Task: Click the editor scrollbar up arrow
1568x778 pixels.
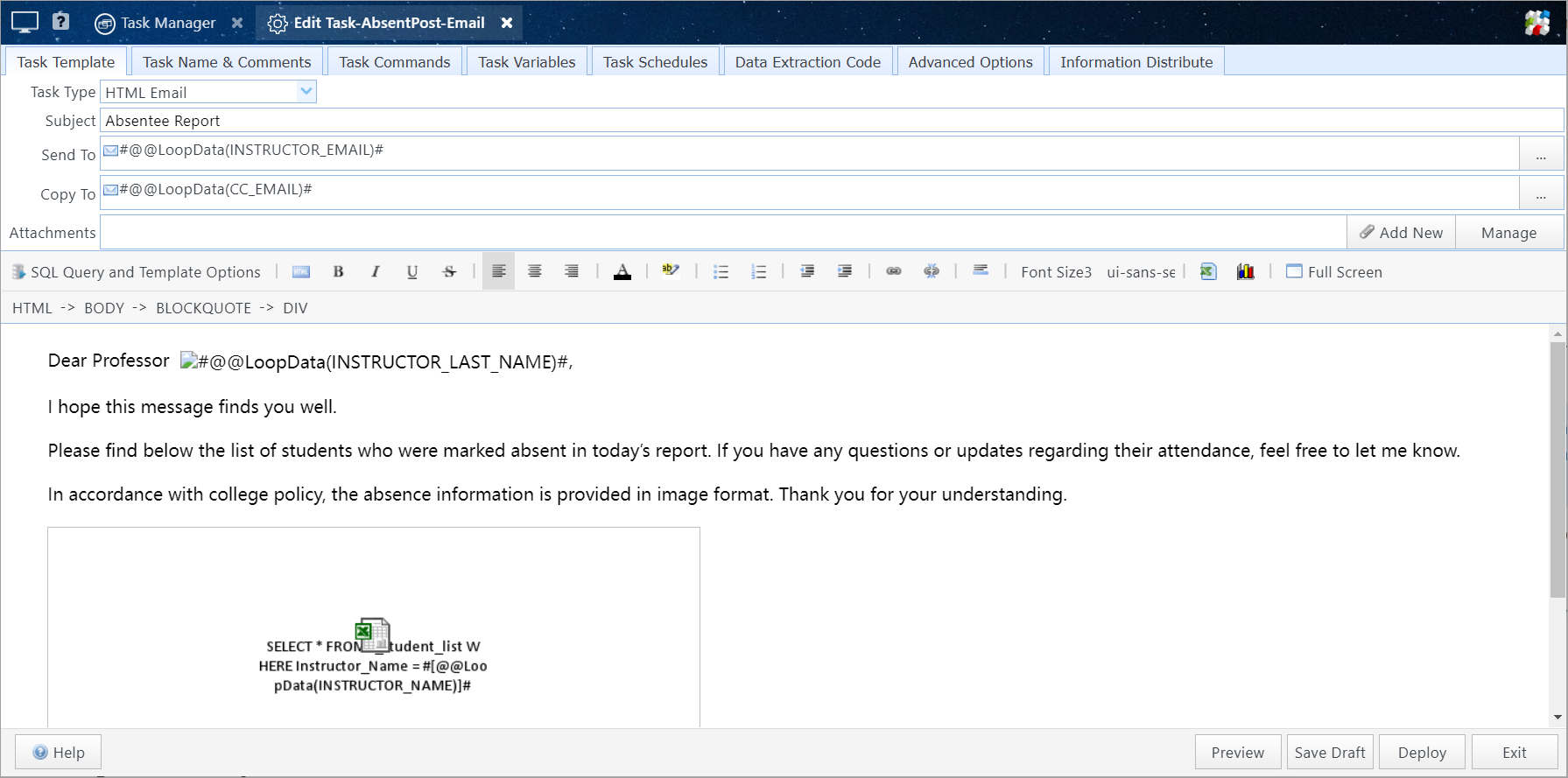Action: [x=1557, y=333]
